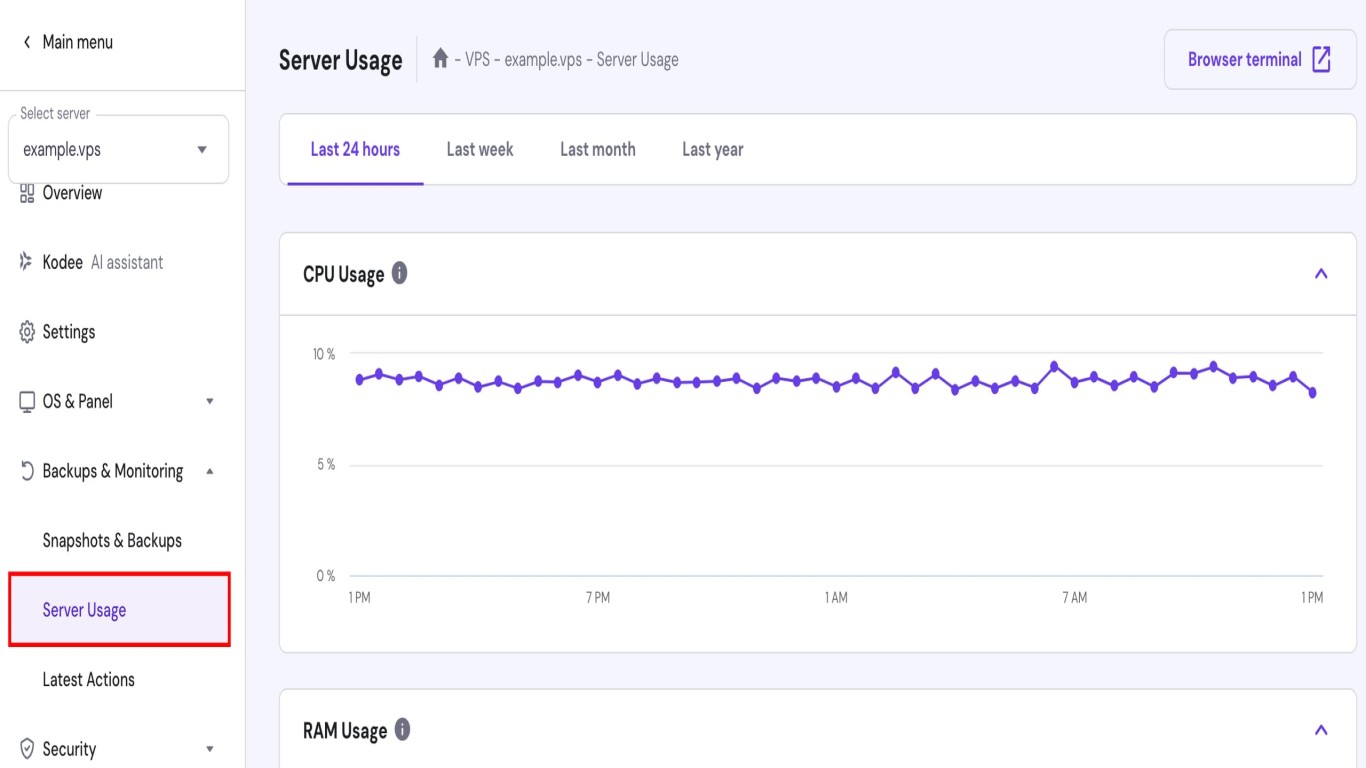Screen dimensions: 1366x768
Task: Collapse the Backups & Monitoring section arrow
Action: (x=209, y=471)
